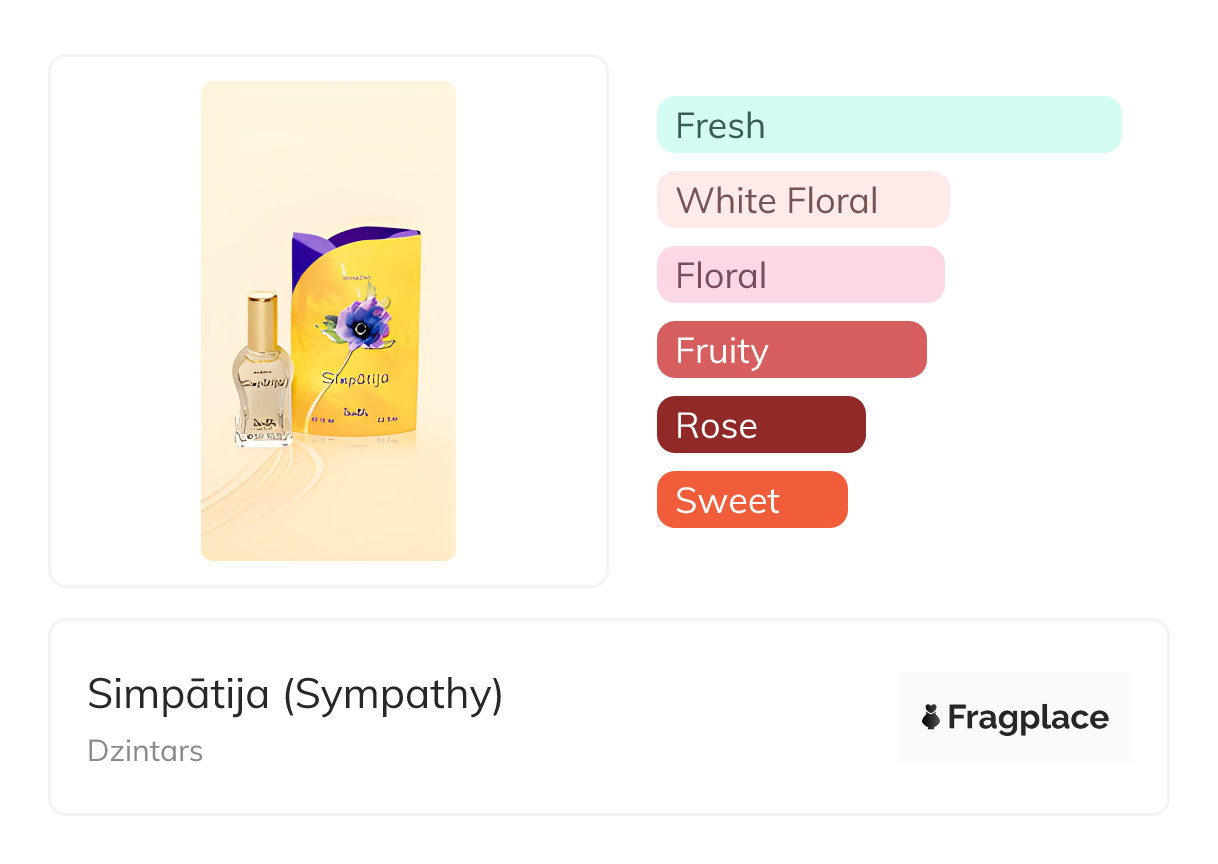Click the Fragplace wordmark text
The height and width of the screenshot is (864, 1218).
click(1028, 717)
